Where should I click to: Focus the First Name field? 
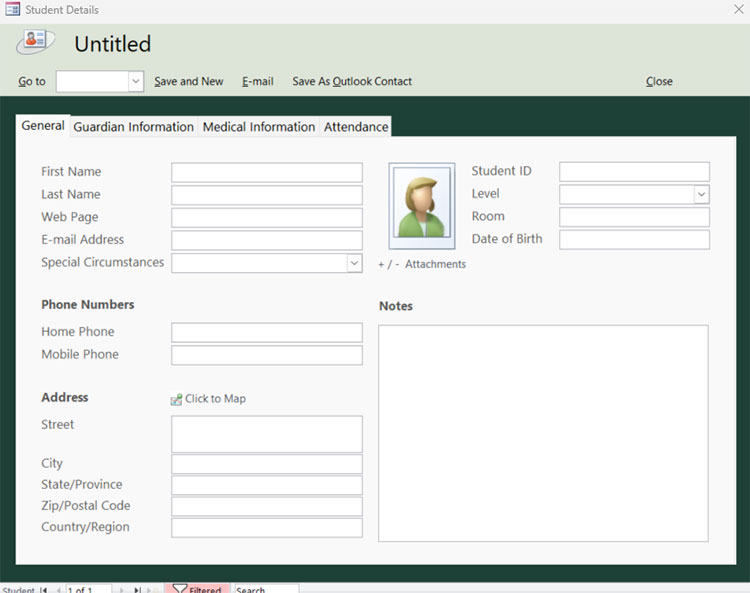[x=267, y=172]
